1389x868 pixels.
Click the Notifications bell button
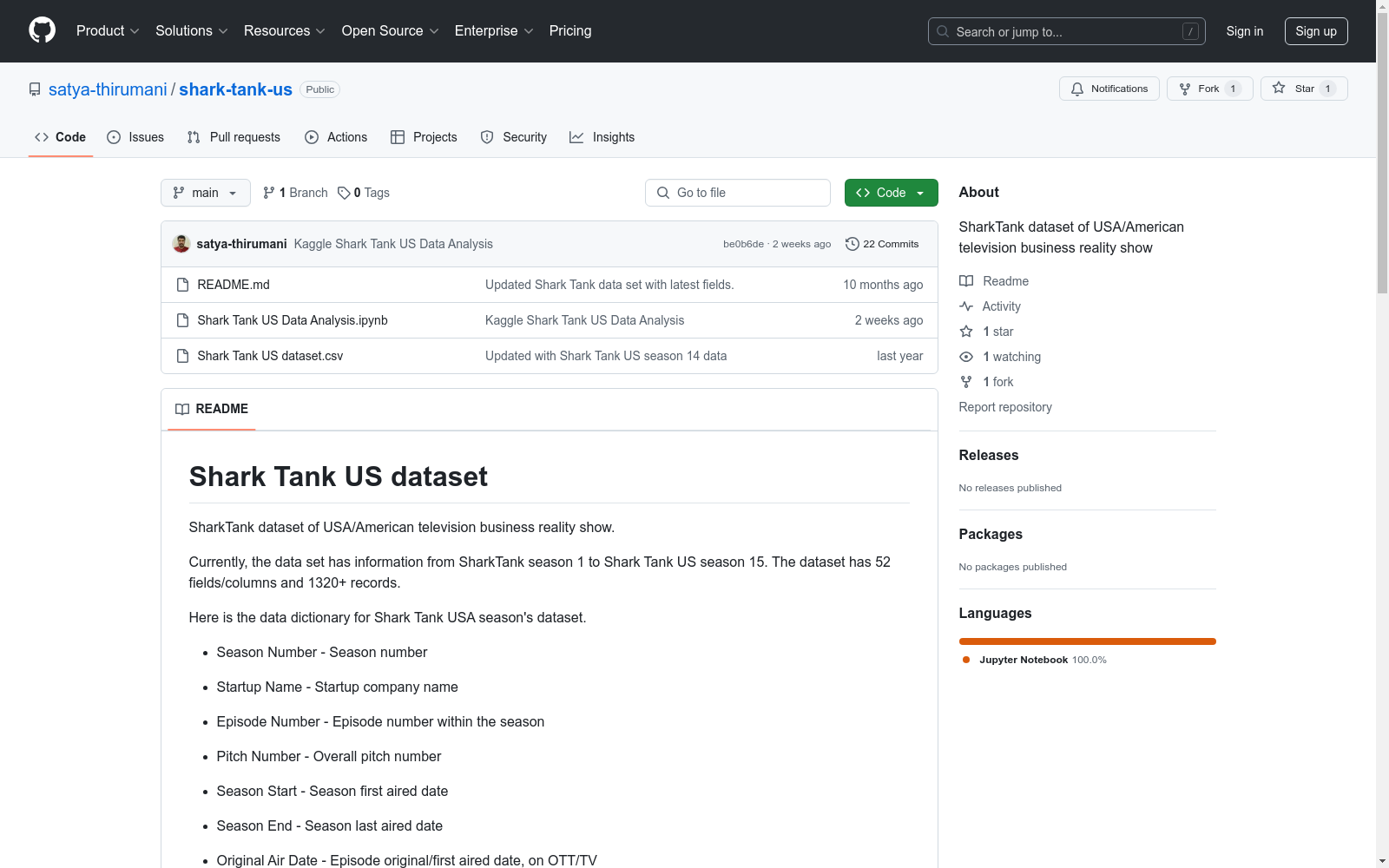(x=1109, y=89)
